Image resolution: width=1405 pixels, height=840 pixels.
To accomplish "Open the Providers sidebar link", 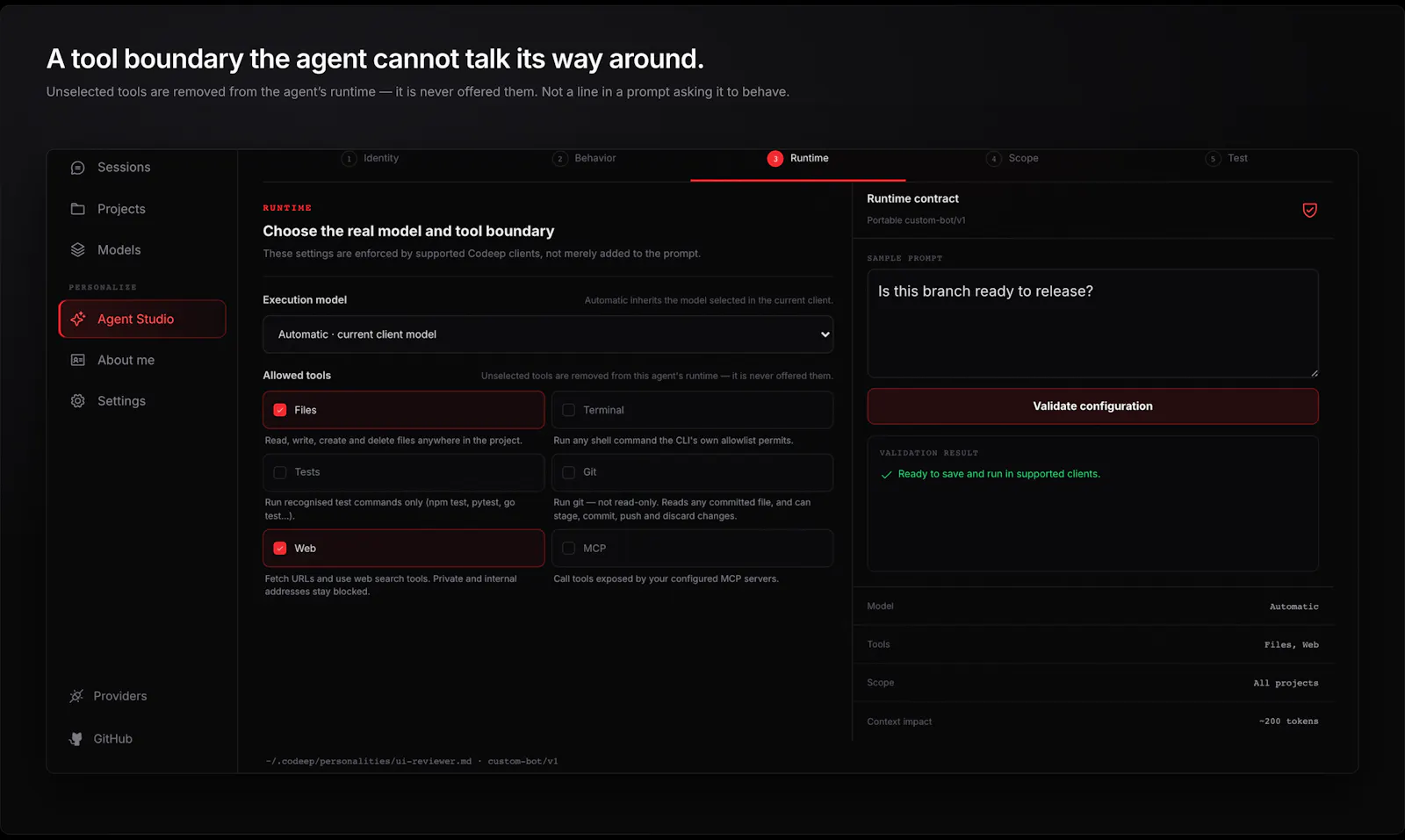I will tap(119, 696).
